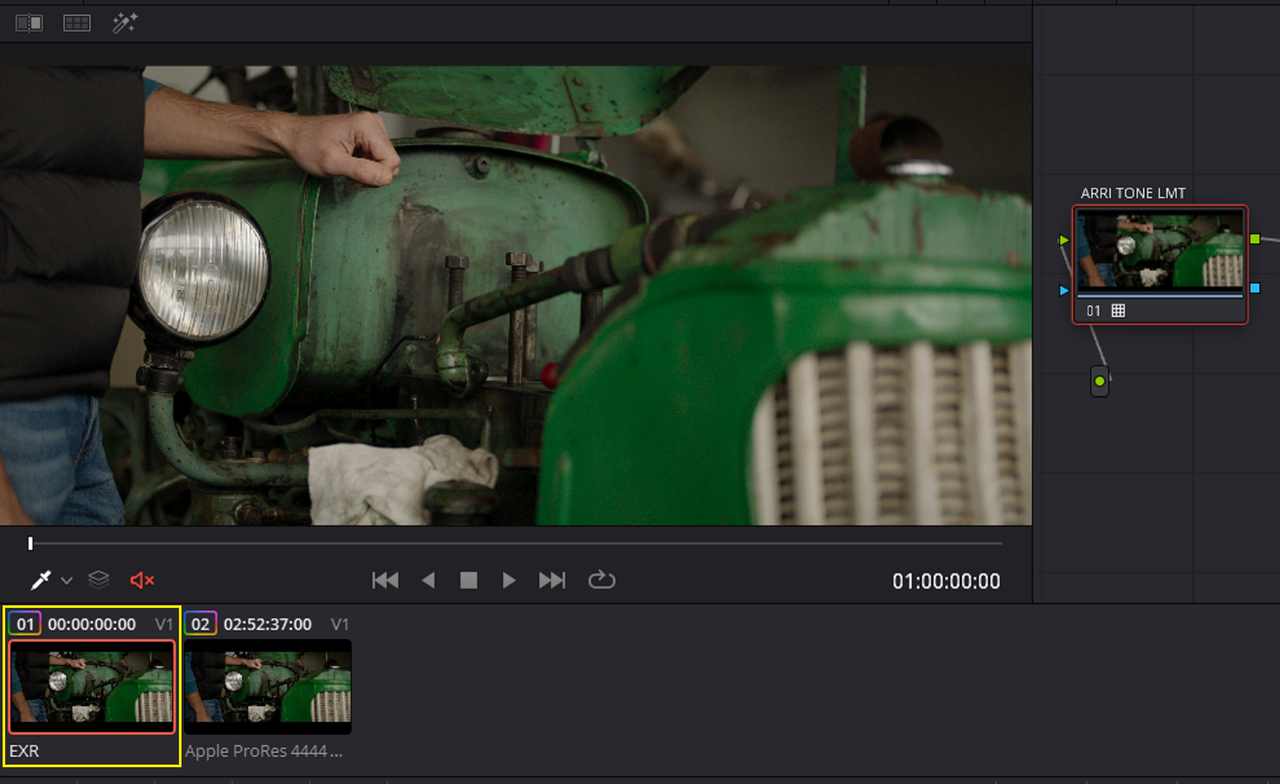Click the node's blue key output square
Image resolution: width=1280 pixels, height=784 pixels.
tap(1255, 288)
